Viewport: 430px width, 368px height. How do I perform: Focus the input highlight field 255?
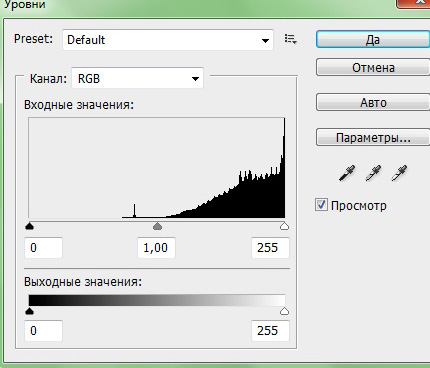[270, 248]
